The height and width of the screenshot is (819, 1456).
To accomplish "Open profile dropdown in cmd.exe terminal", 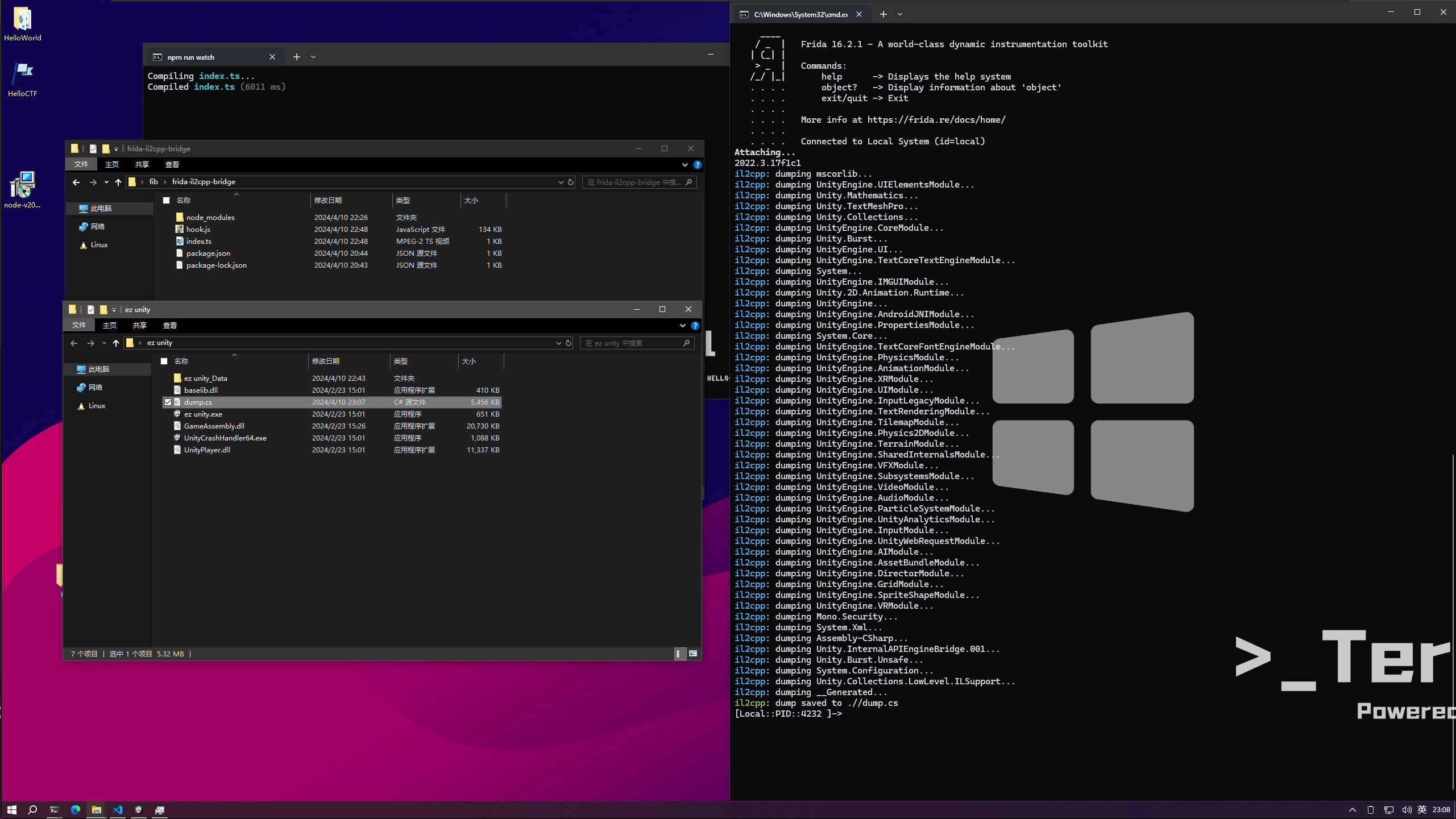I will coord(900,14).
